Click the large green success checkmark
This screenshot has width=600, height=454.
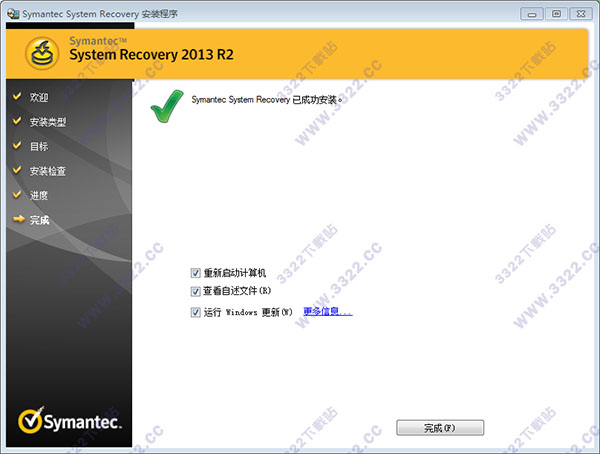(x=167, y=106)
